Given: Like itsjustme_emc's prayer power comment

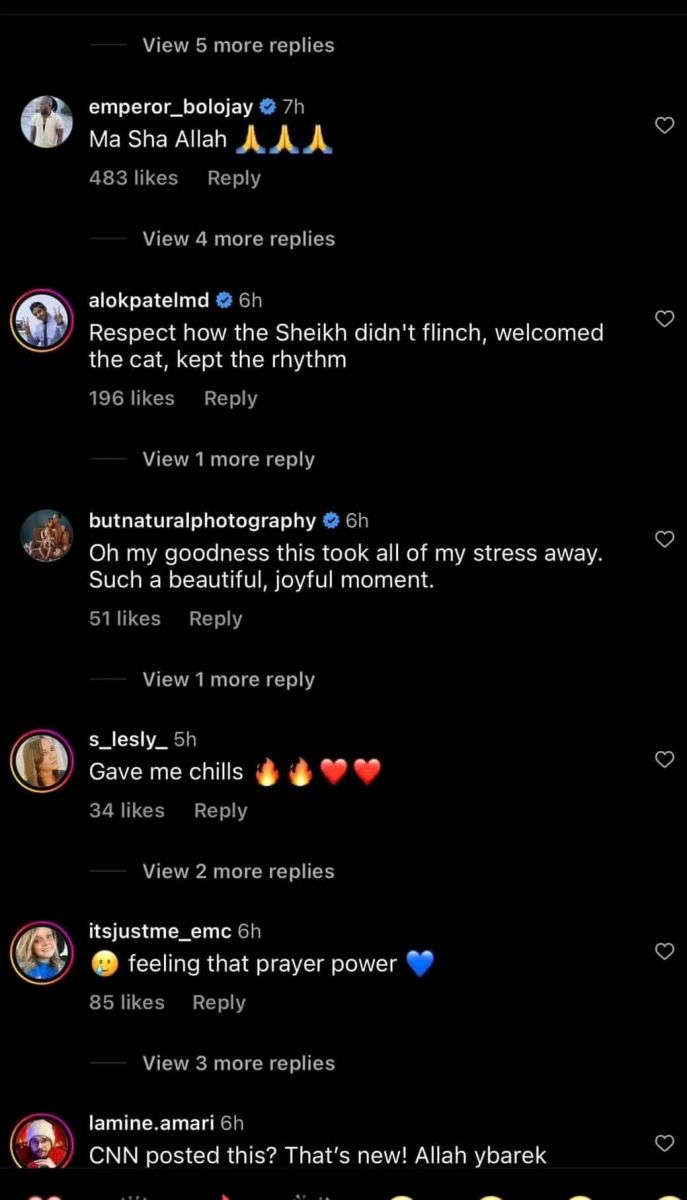Looking at the screenshot, I should [664, 951].
